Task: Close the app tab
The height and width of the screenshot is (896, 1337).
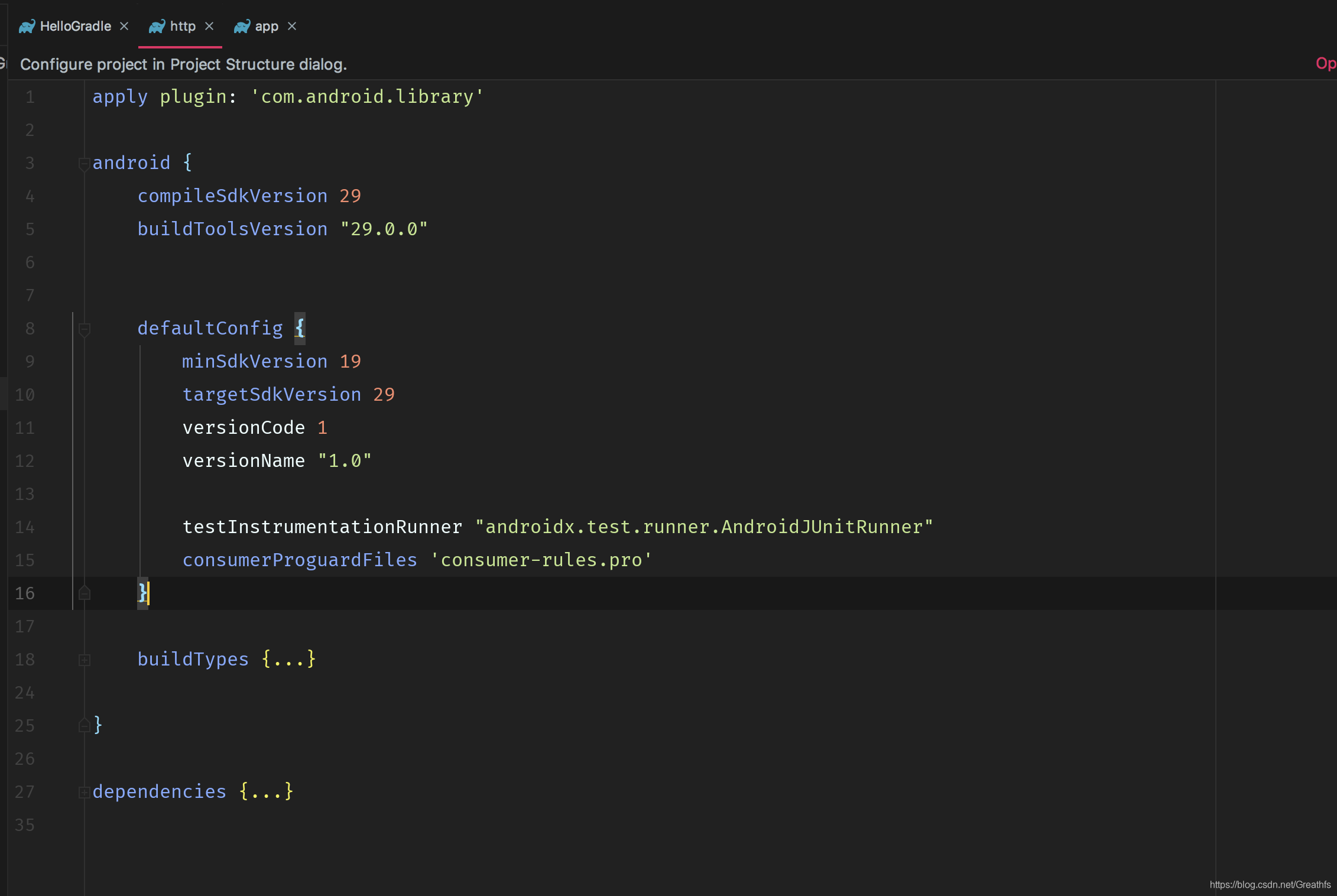Action: [x=292, y=27]
